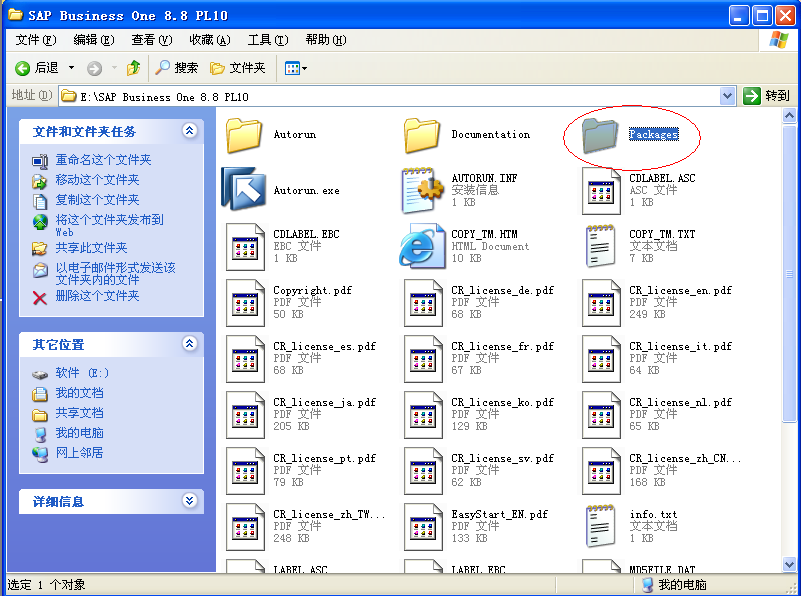Image resolution: width=801 pixels, height=596 pixels.
Task: Select the CR_license_pt.pdf file icon
Action: (x=246, y=471)
